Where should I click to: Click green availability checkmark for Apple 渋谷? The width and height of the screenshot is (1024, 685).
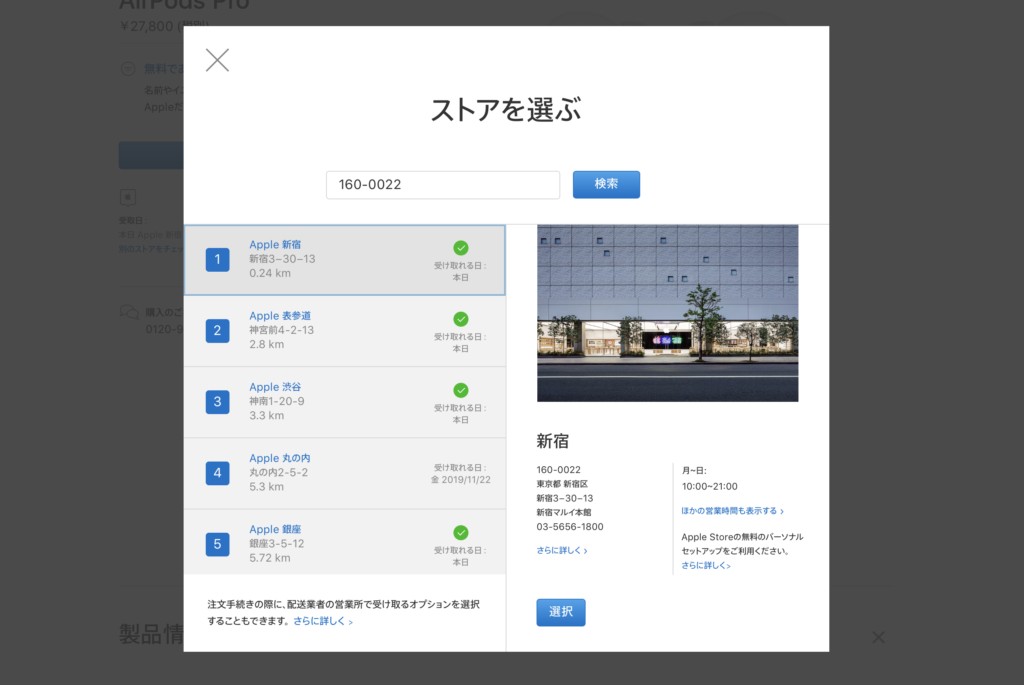point(460,390)
